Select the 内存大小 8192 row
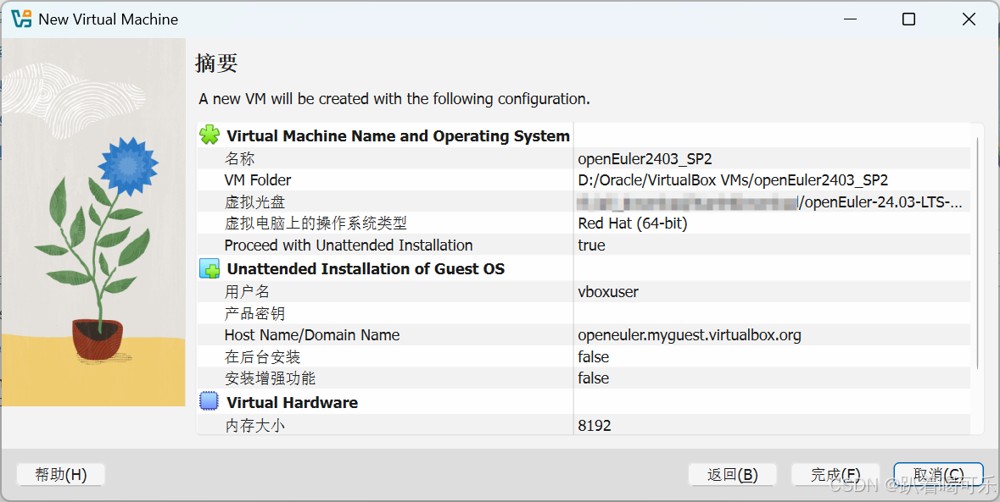 tap(580, 425)
